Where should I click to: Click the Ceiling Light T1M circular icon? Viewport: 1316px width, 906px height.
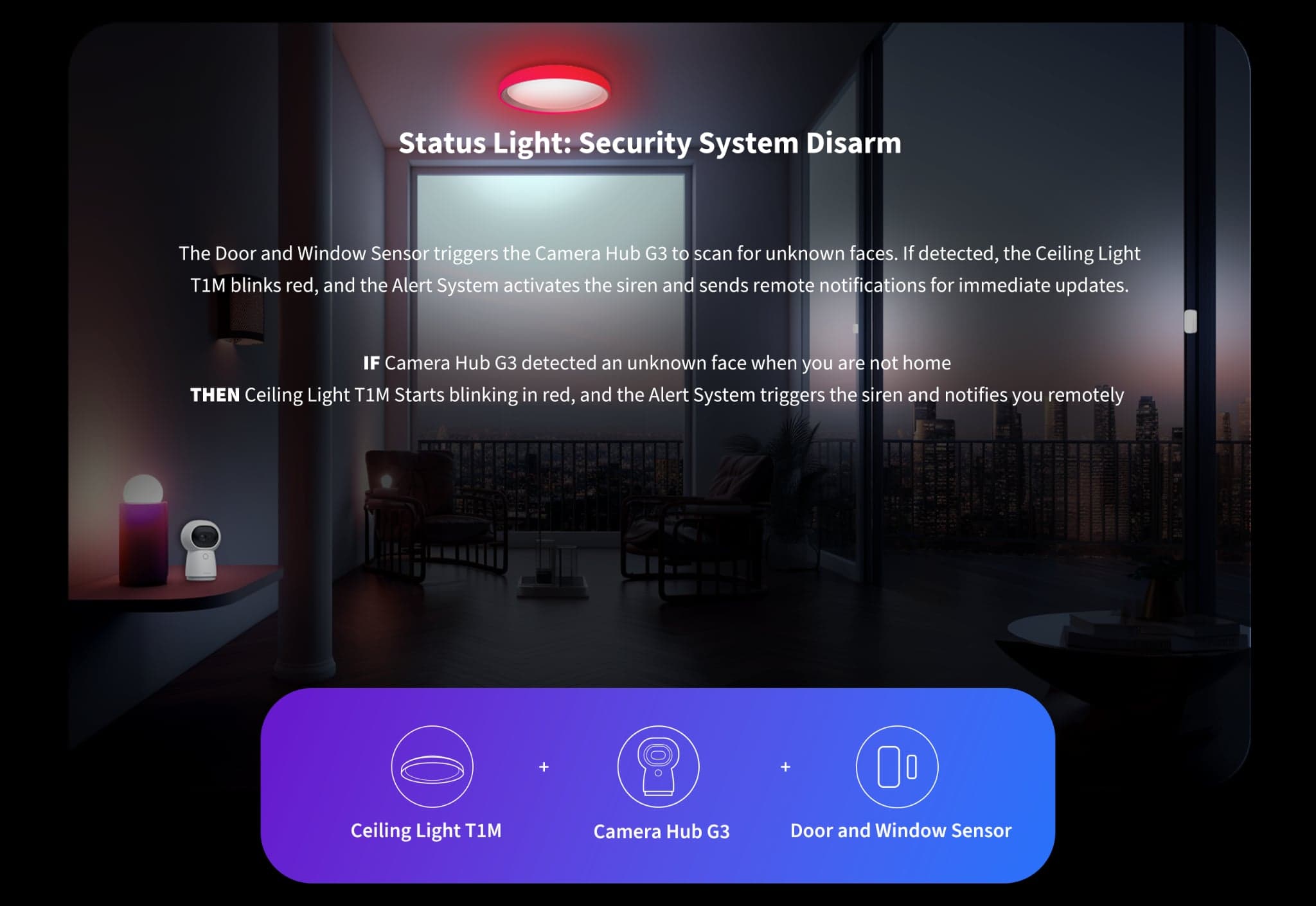pos(432,766)
